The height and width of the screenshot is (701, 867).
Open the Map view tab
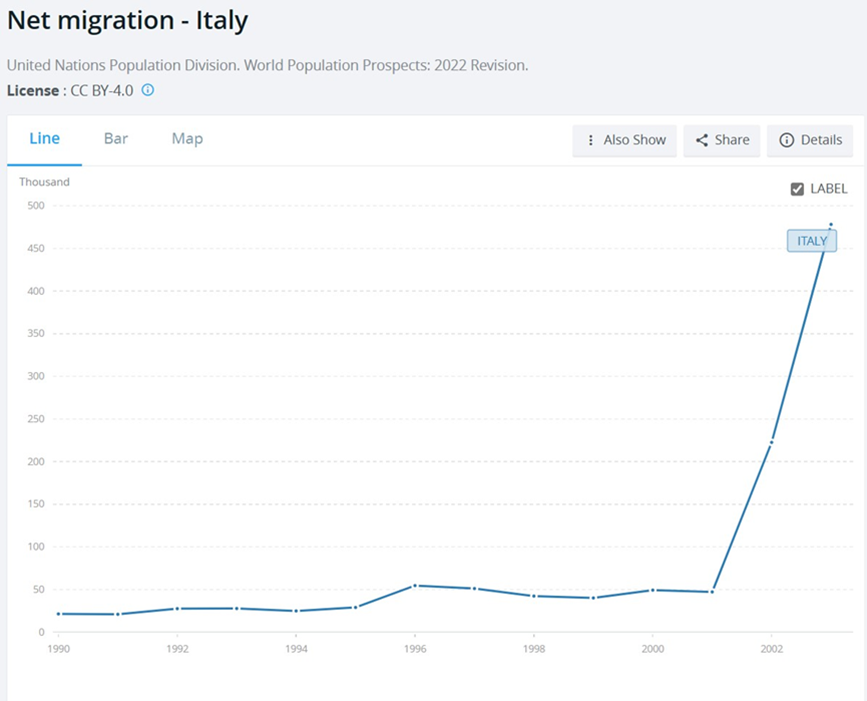(187, 139)
